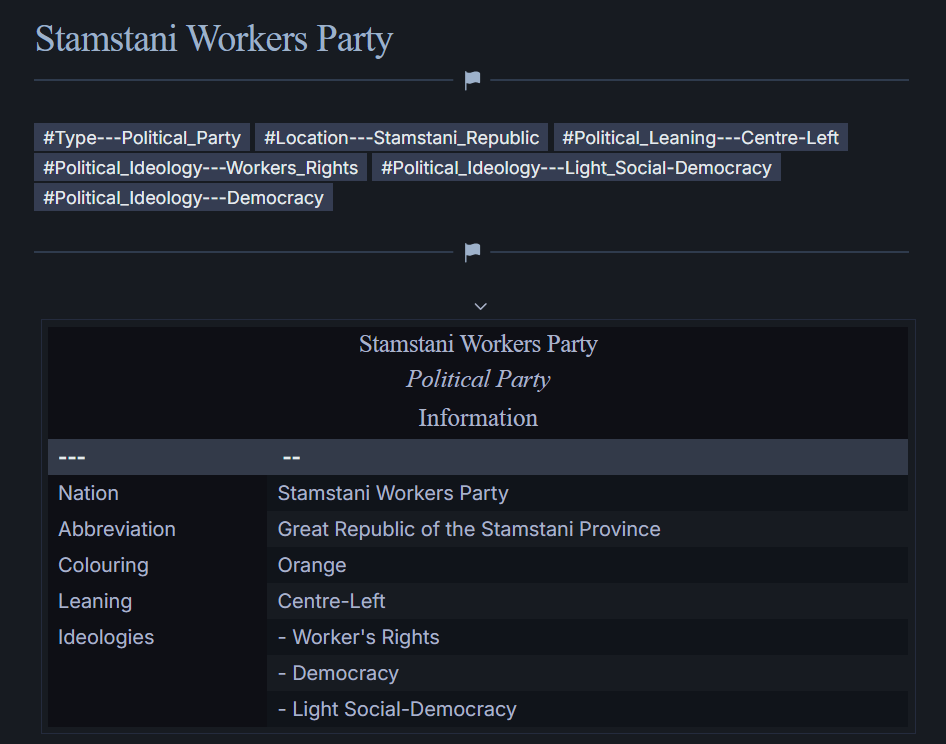Open the #Type---Political_Party tag

coord(142,138)
